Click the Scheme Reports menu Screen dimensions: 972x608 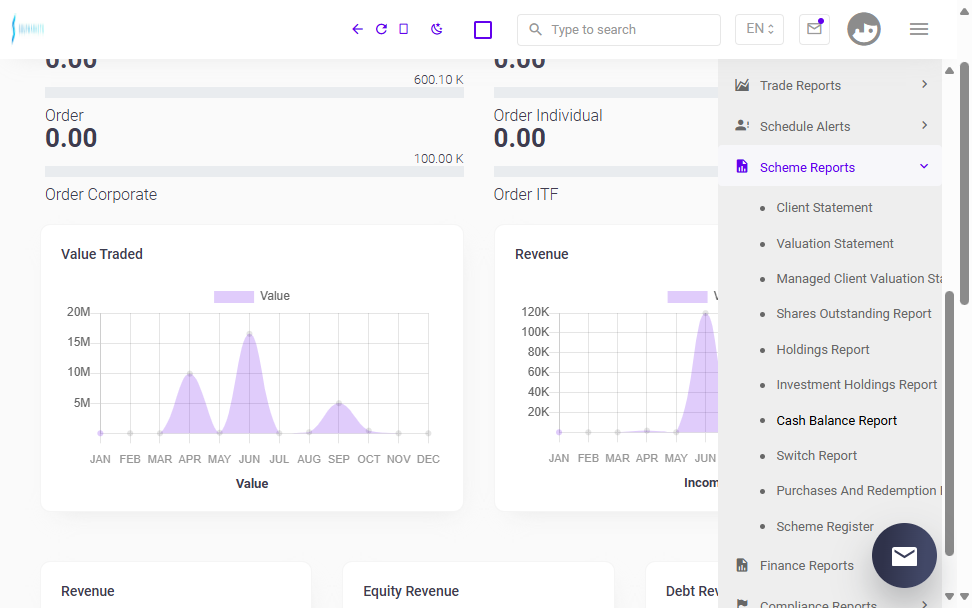tap(830, 167)
